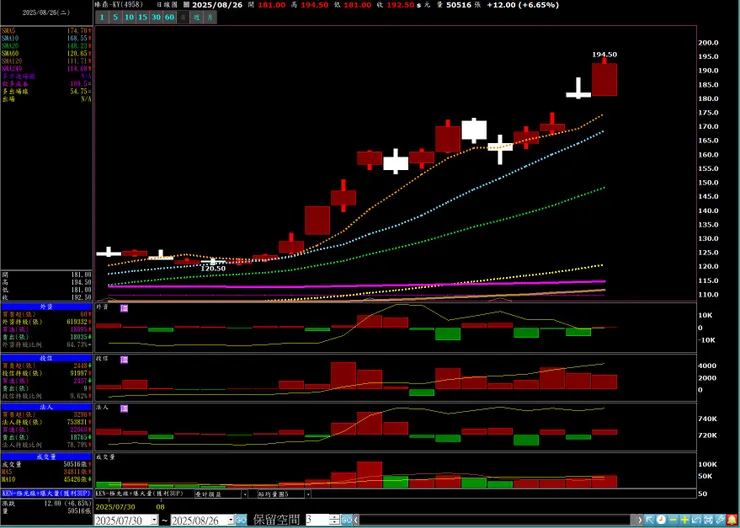Select the 投信 blue panel header
Screen dimensions: 740x528
[x=46, y=358]
